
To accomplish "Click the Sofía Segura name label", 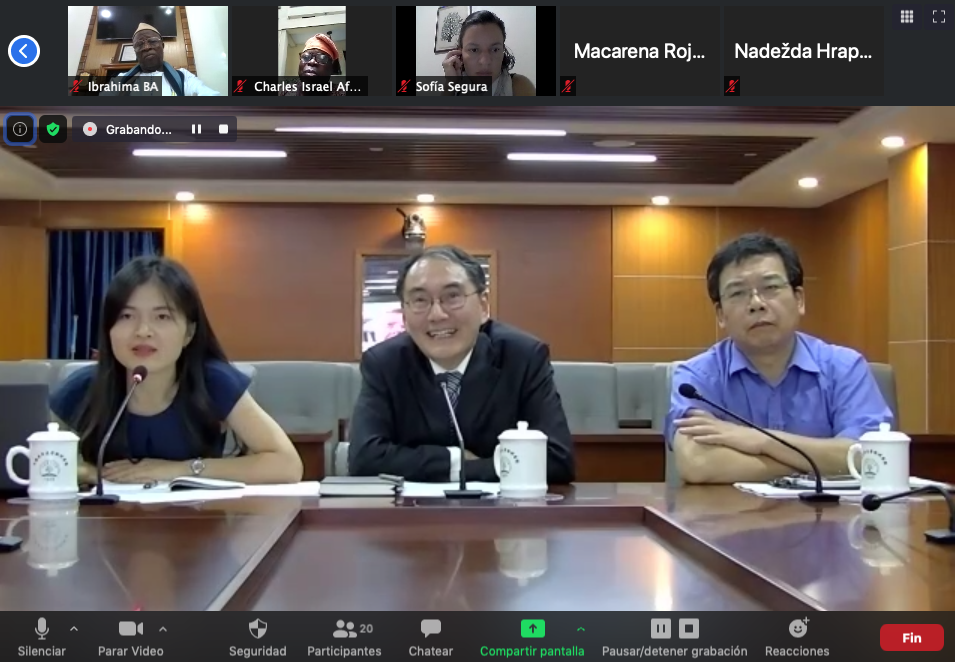I will 451,86.
